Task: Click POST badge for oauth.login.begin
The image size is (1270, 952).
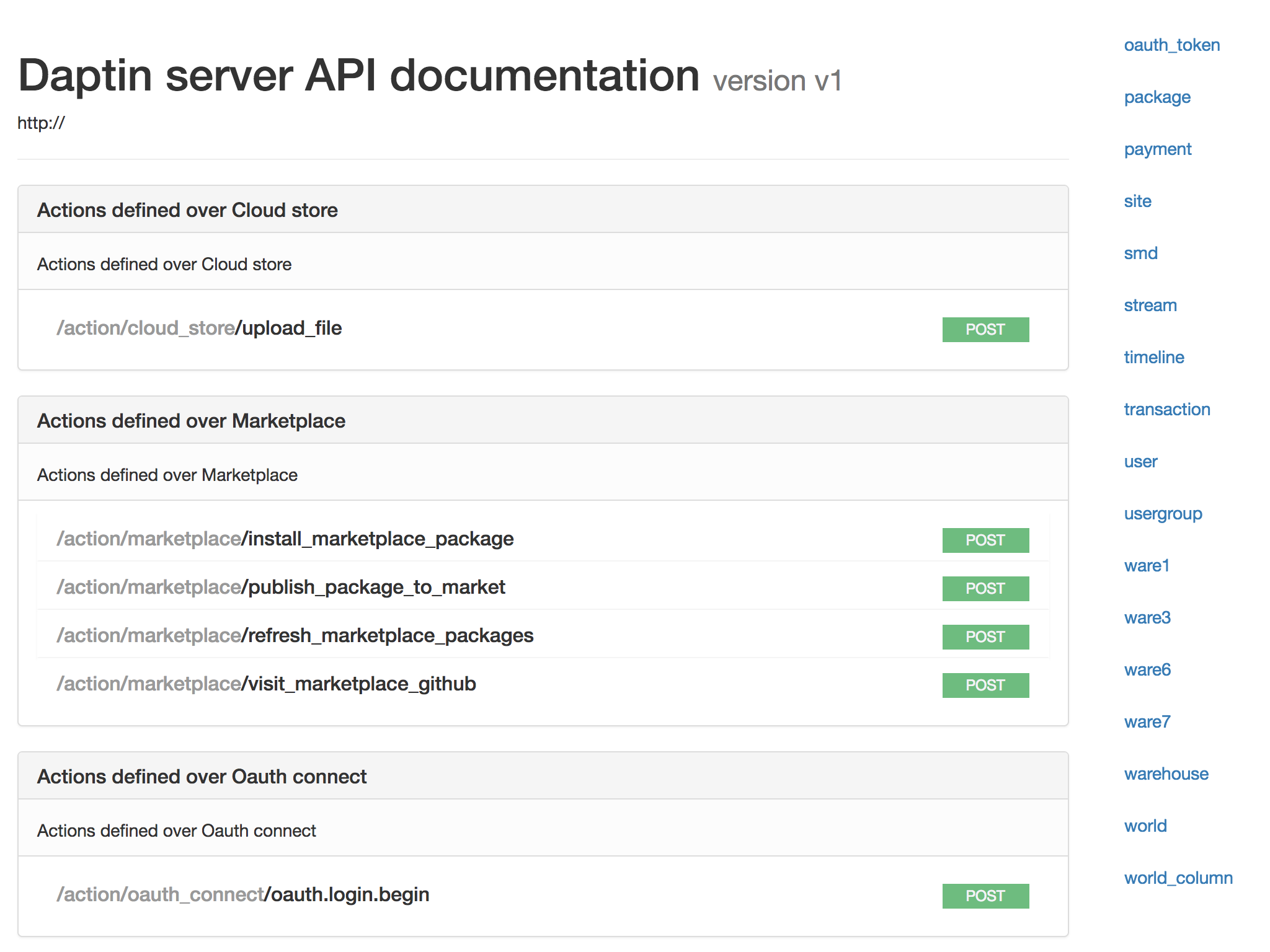Action: pos(985,896)
